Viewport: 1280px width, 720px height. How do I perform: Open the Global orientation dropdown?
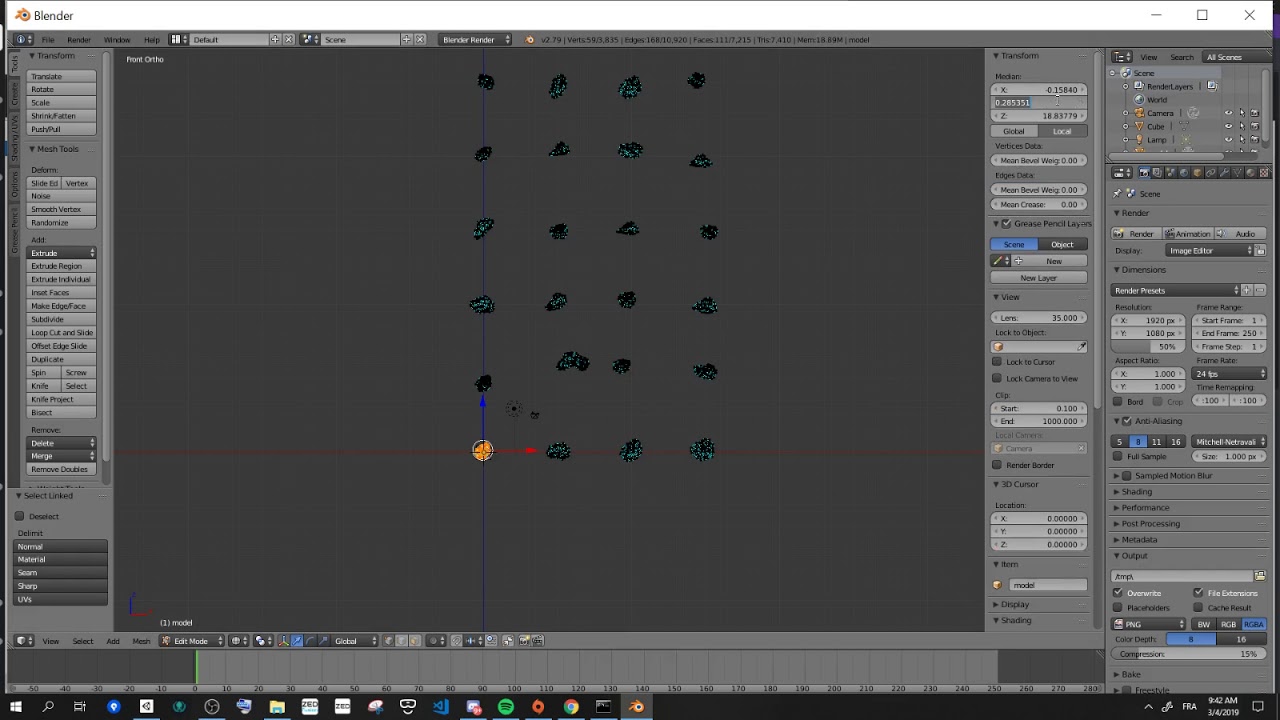(x=356, y=641)
